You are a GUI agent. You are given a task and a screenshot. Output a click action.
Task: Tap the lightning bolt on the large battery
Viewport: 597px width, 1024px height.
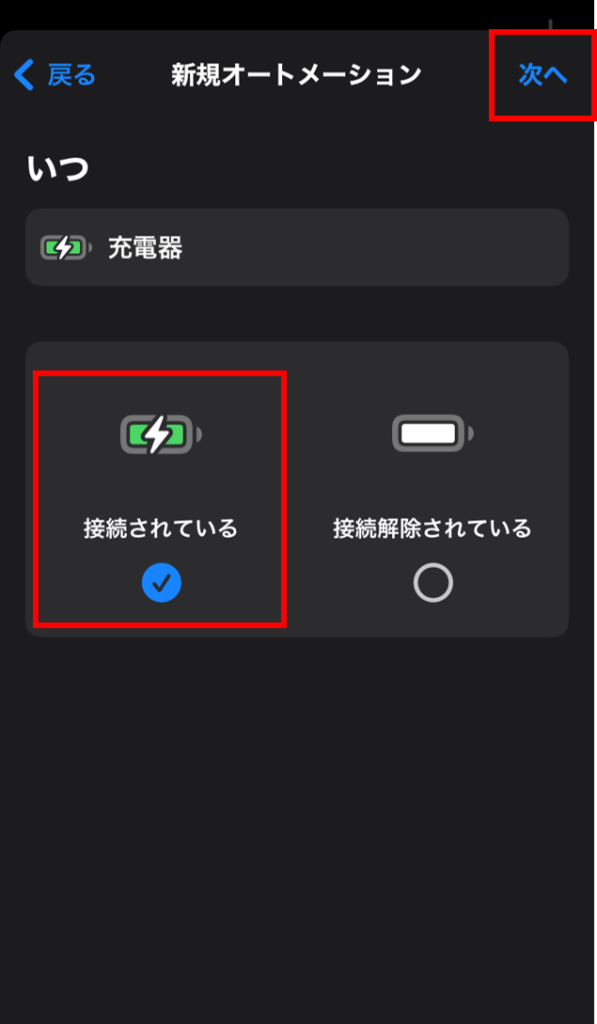(x=157, y=434)
